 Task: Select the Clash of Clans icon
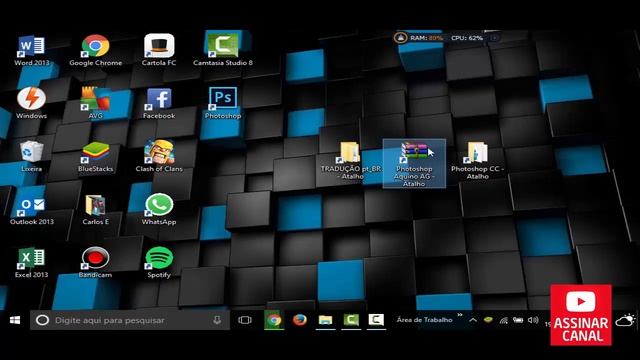click(x=159, y=156)
